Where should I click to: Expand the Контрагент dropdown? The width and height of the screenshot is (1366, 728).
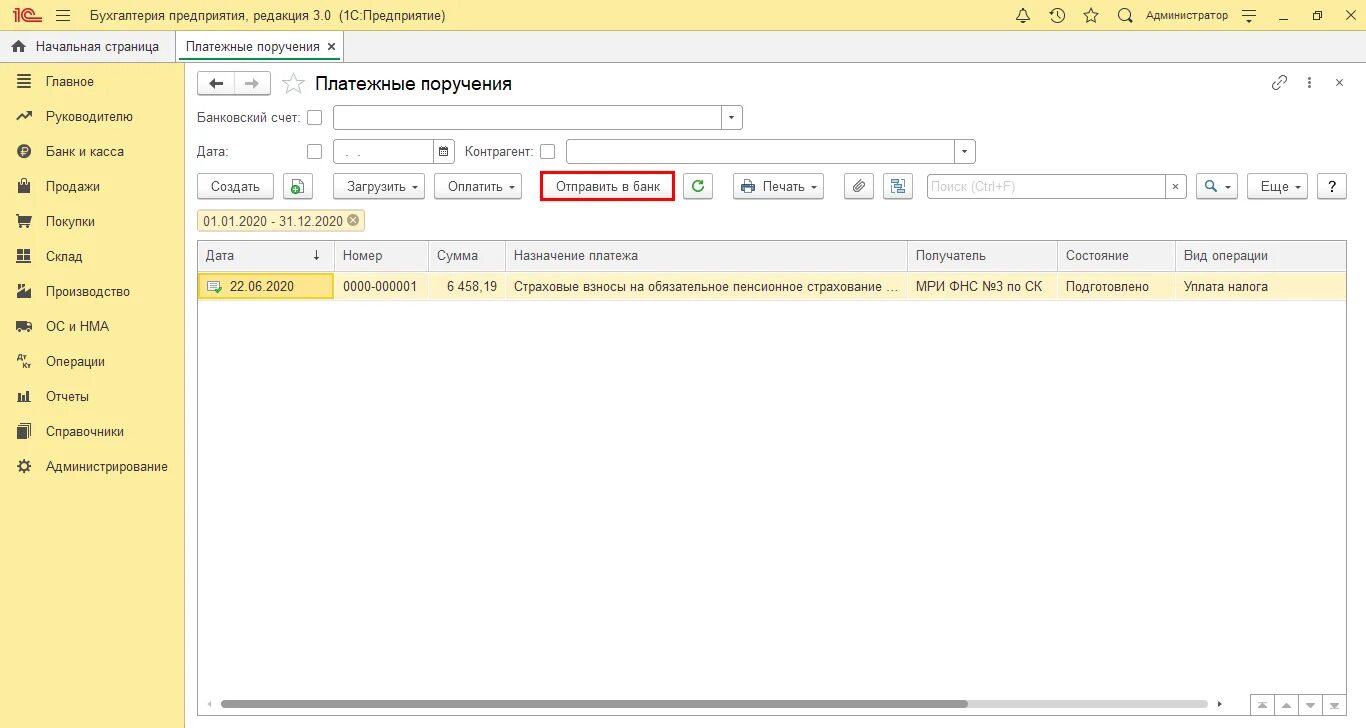(x=965, y=152)
